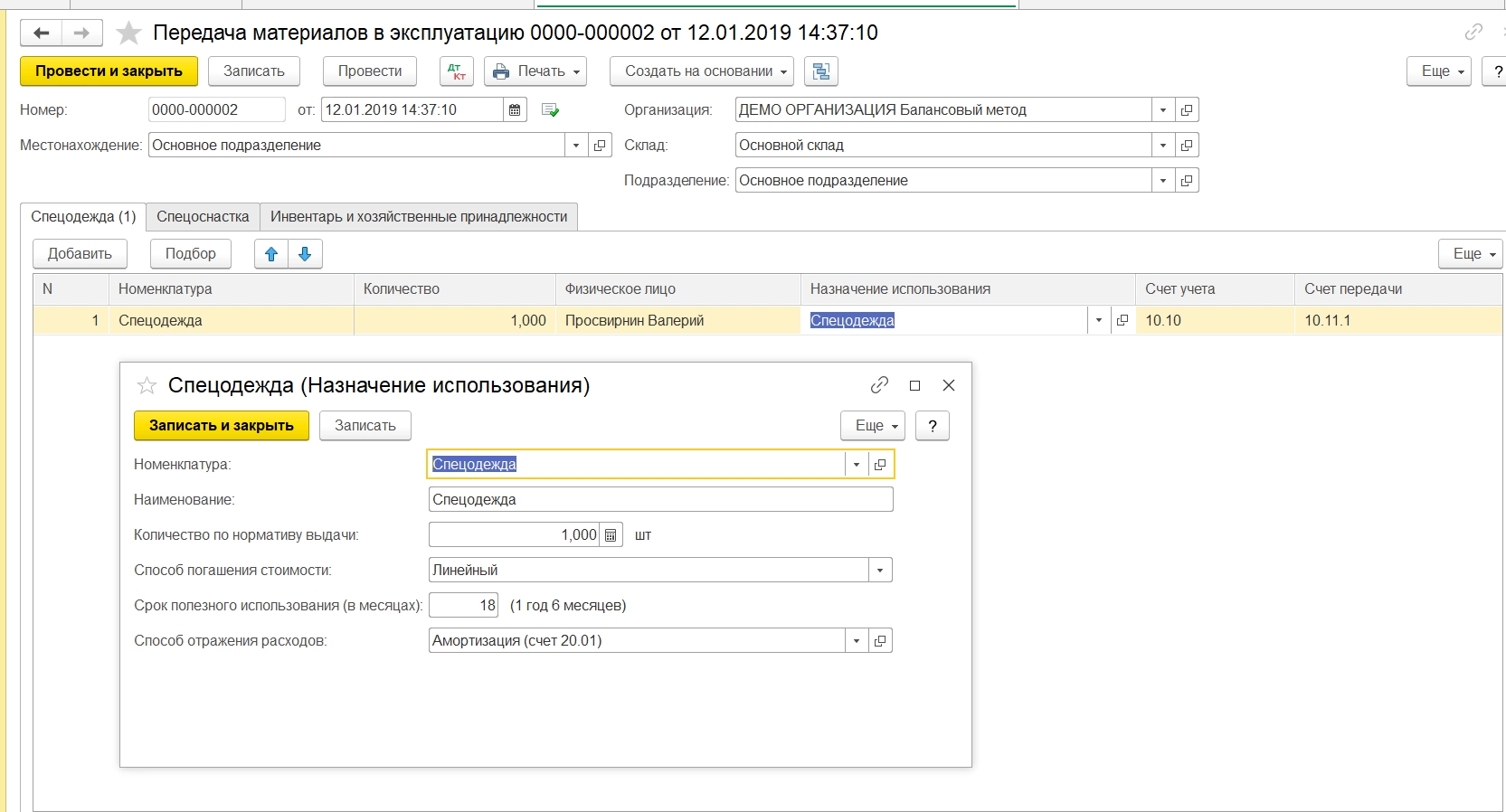This screenshot has width=1506, height=812.
Task: Click the back navigation arrow
Action: pos(41,33)
